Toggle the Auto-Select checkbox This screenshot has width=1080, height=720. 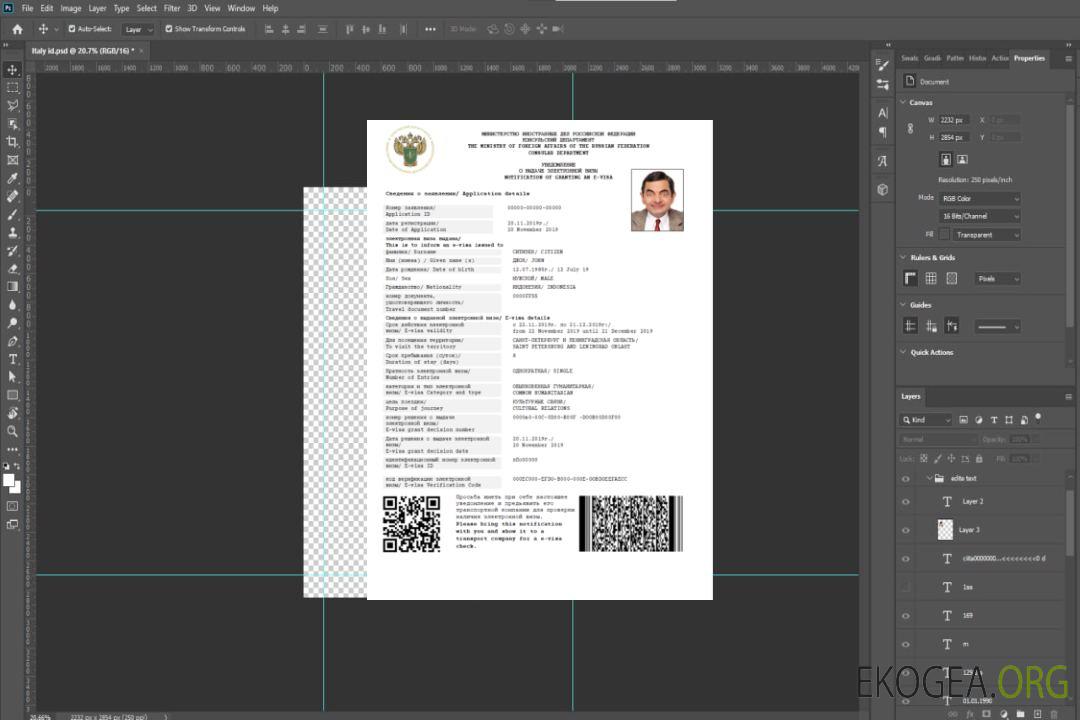click(72, 29)
